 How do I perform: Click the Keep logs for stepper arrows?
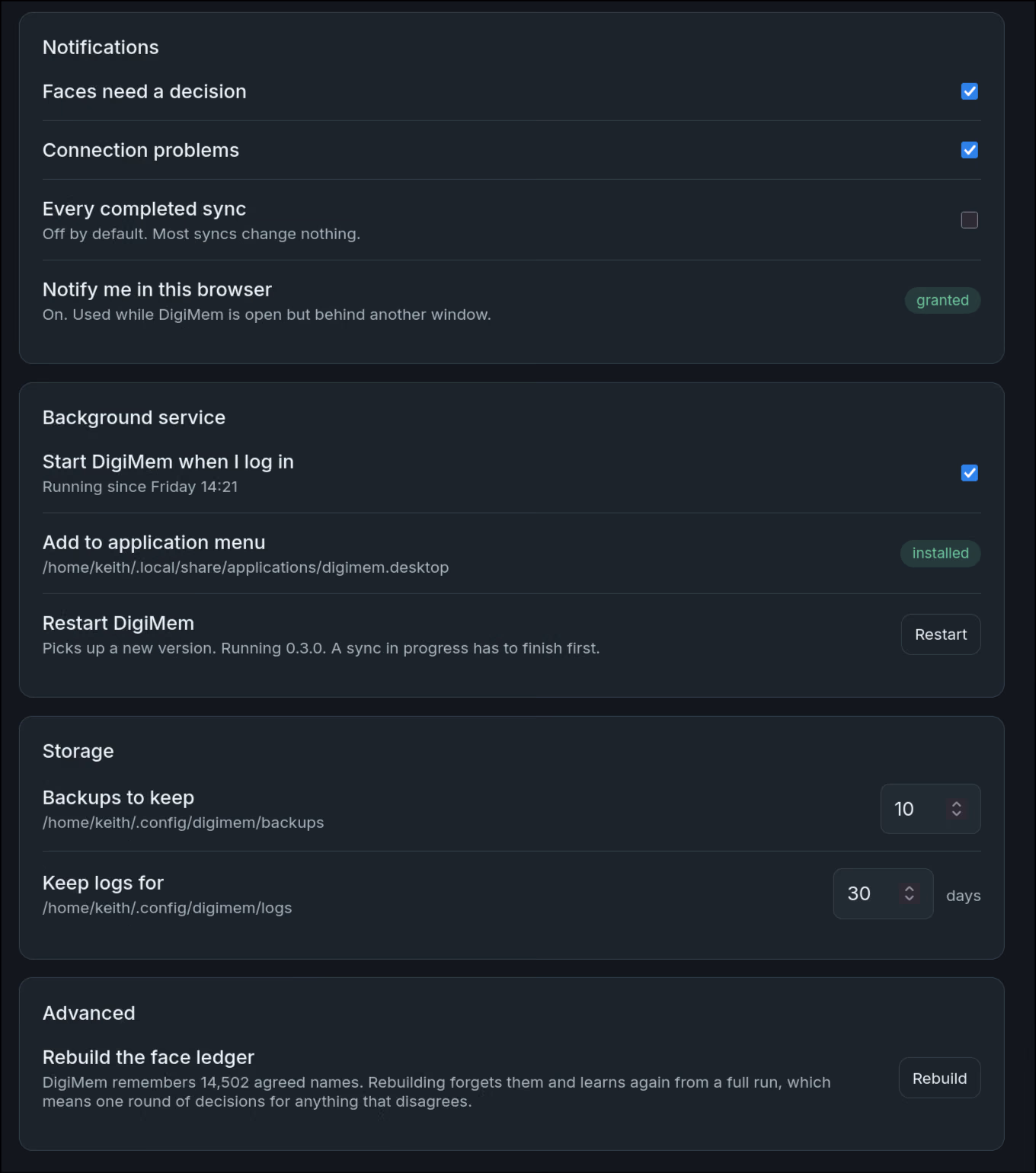click(910, 893)
